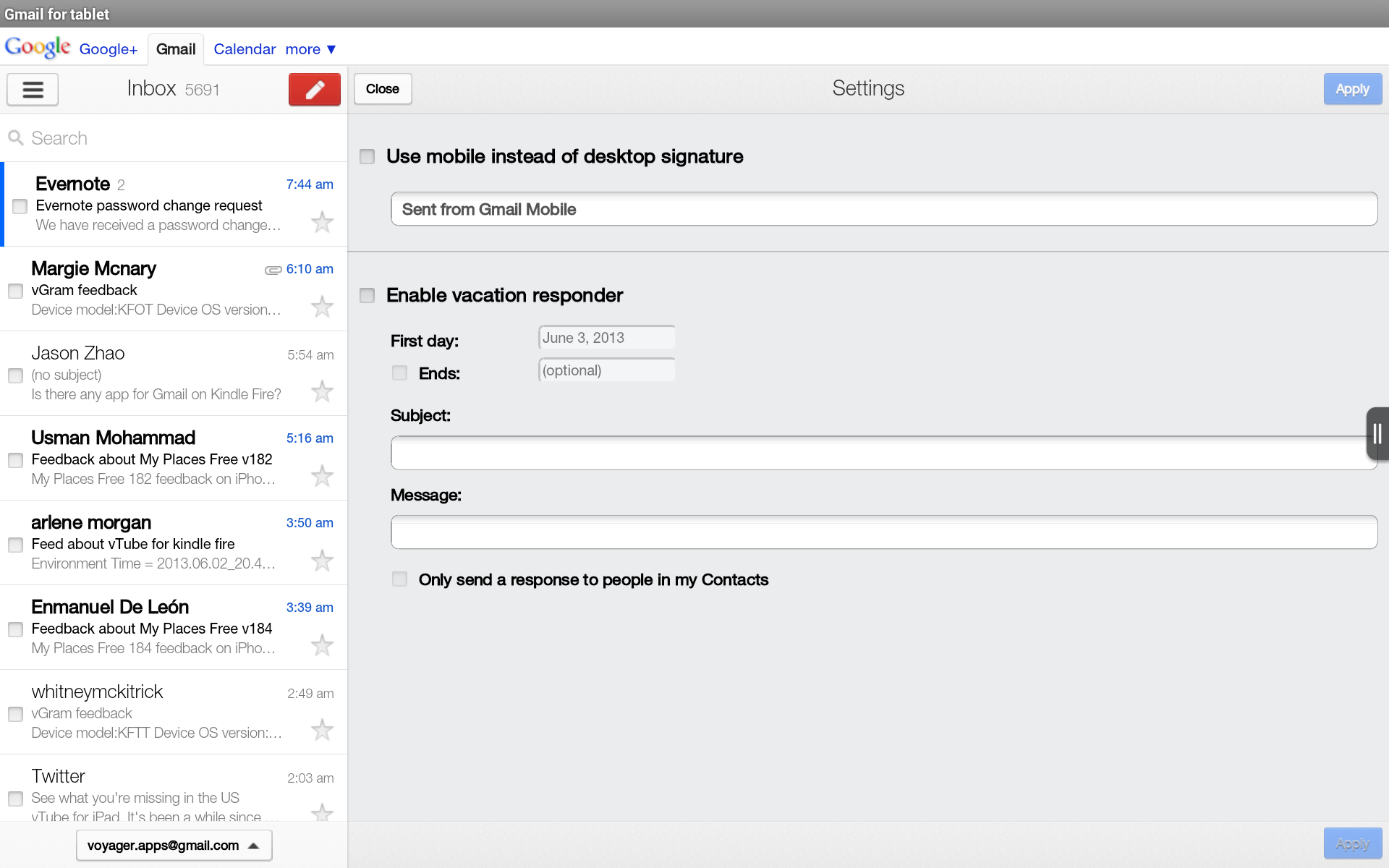Switch to the Gmail tab
The width and height of the screenshot is (1389, 868).
[175, 48]
